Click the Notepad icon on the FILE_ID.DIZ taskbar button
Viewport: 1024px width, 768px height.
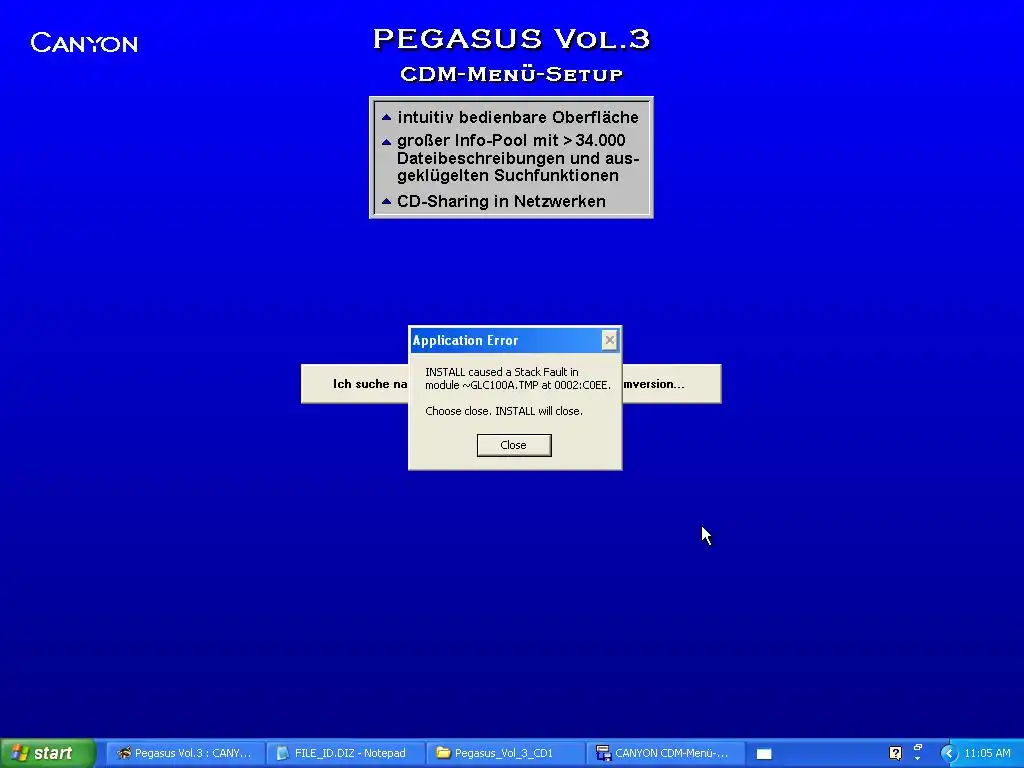[283, 753]
